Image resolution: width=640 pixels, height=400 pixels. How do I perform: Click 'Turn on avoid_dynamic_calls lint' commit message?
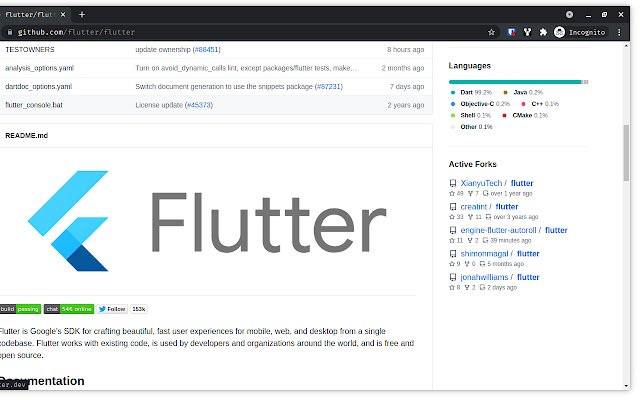pos(246,68)
